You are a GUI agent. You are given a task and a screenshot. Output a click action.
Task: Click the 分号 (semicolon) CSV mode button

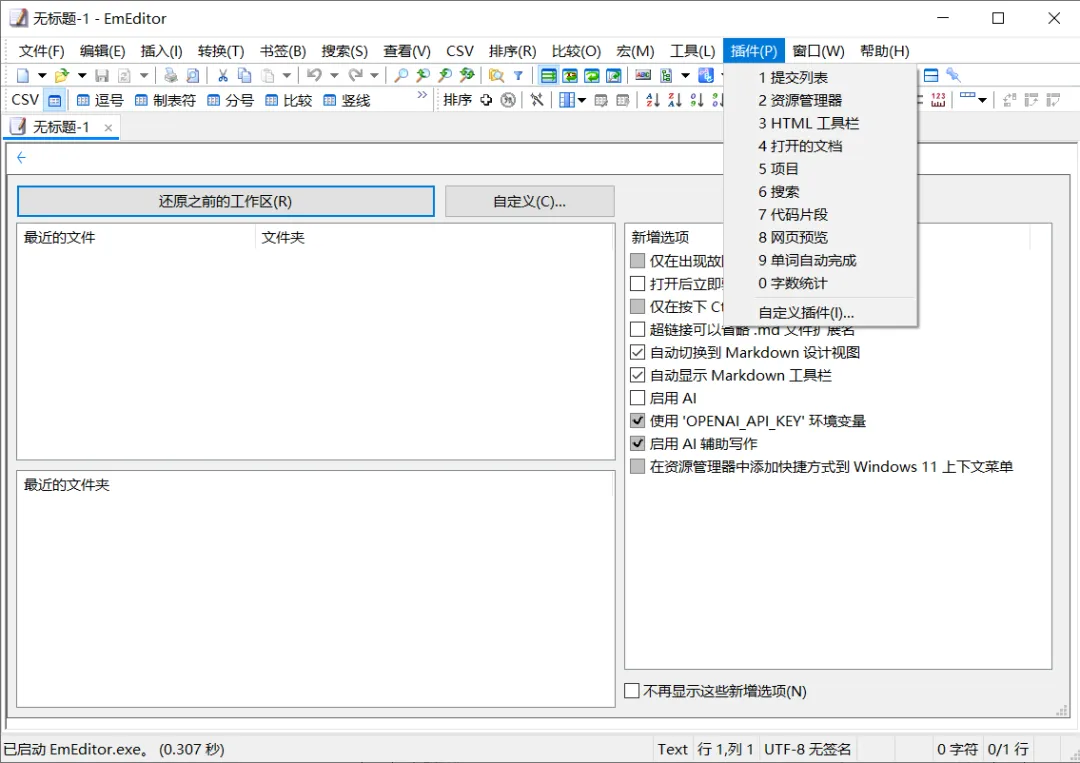tap(231, 101)
